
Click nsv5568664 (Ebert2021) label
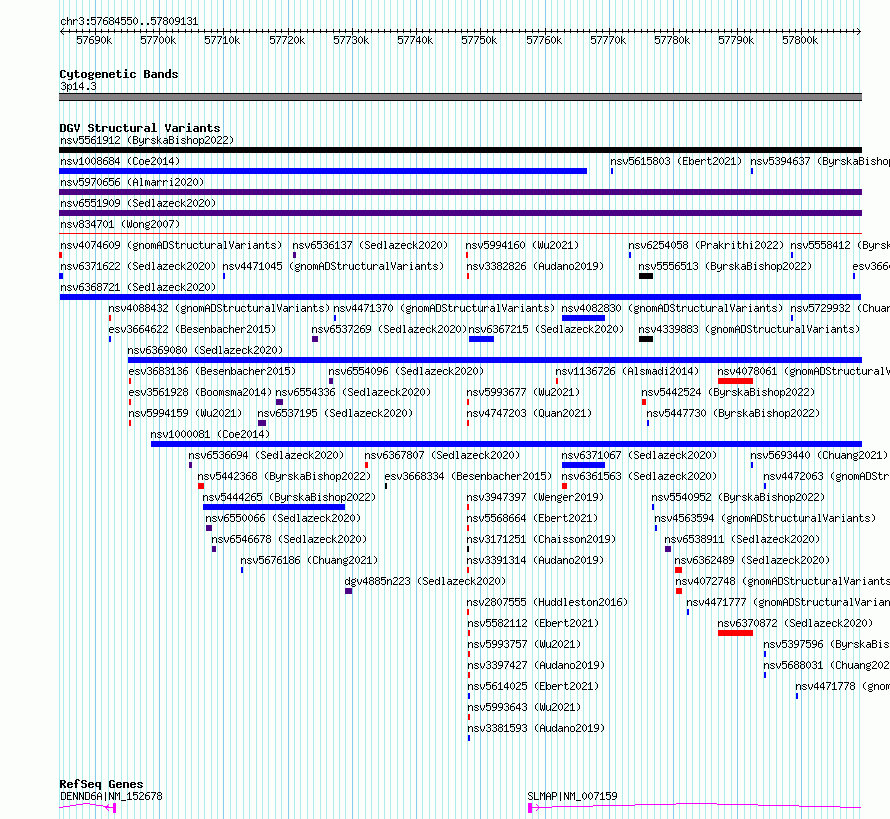pos(532,518)
